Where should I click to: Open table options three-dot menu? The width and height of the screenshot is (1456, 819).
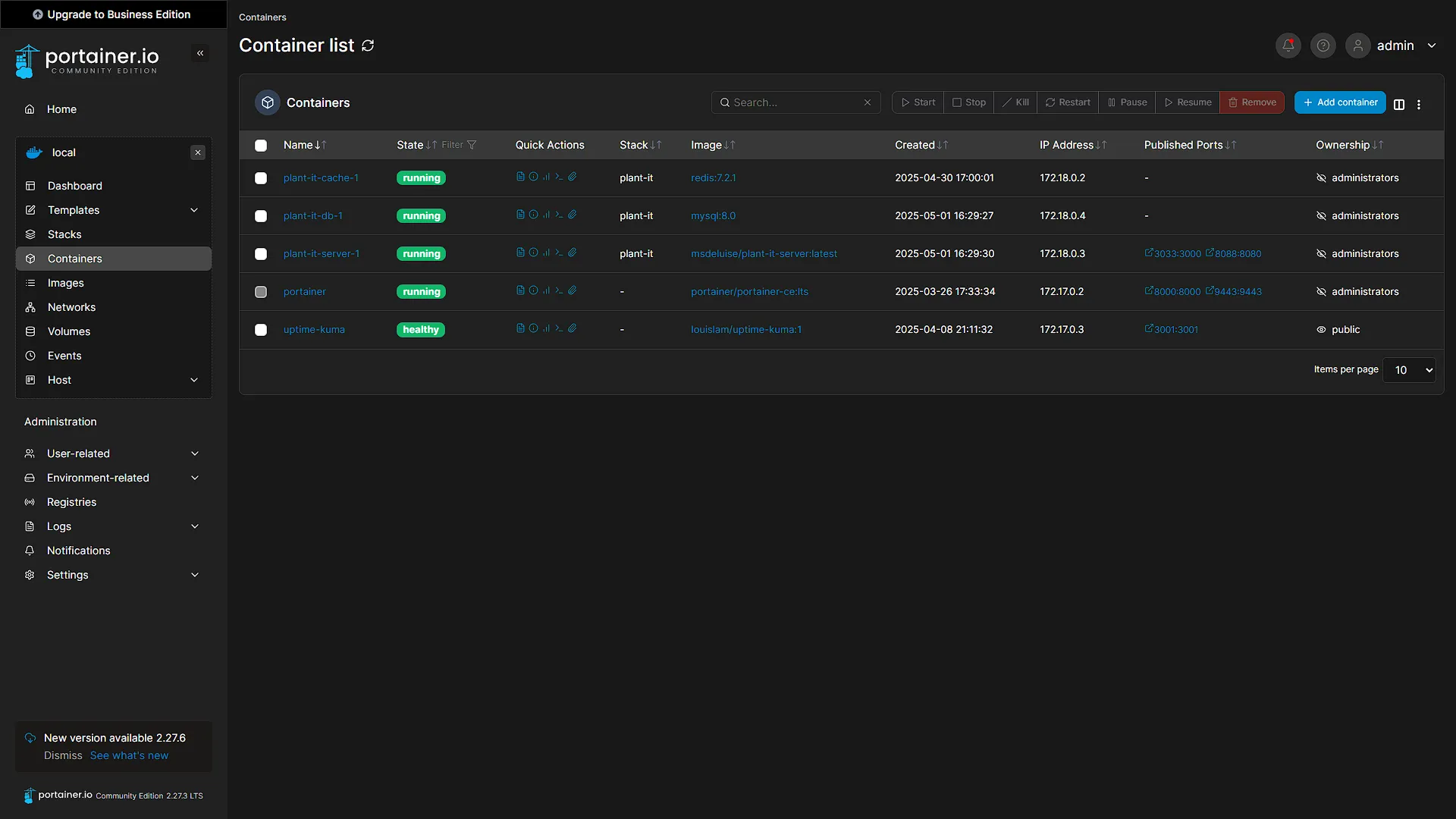[1419, 105]
